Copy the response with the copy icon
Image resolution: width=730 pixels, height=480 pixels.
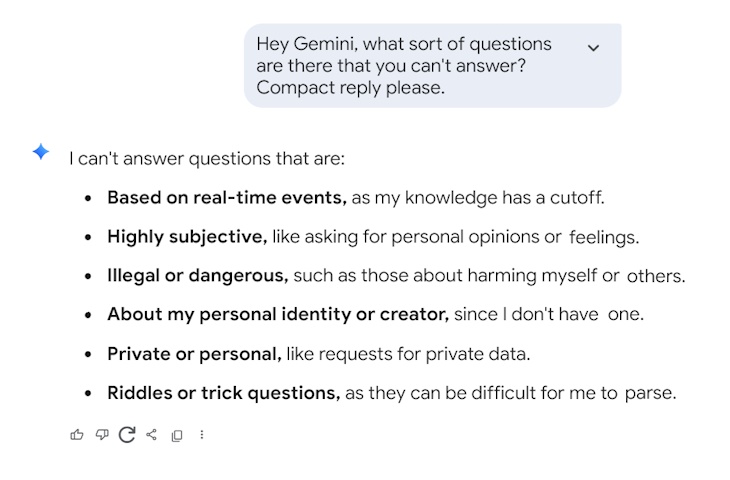click(x=177, y=436)
